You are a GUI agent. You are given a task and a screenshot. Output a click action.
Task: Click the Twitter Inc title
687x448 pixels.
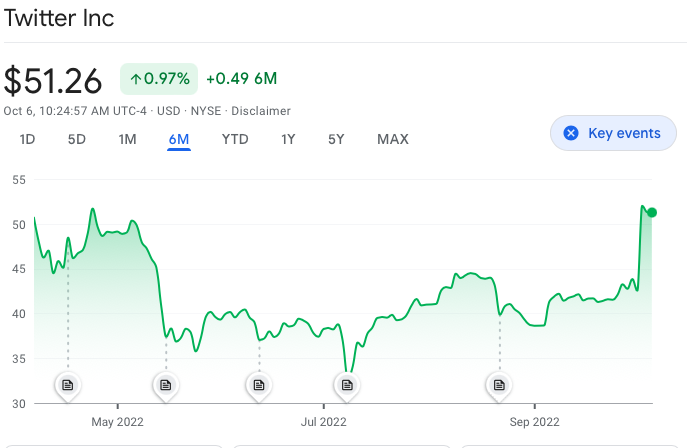[59, 18]
